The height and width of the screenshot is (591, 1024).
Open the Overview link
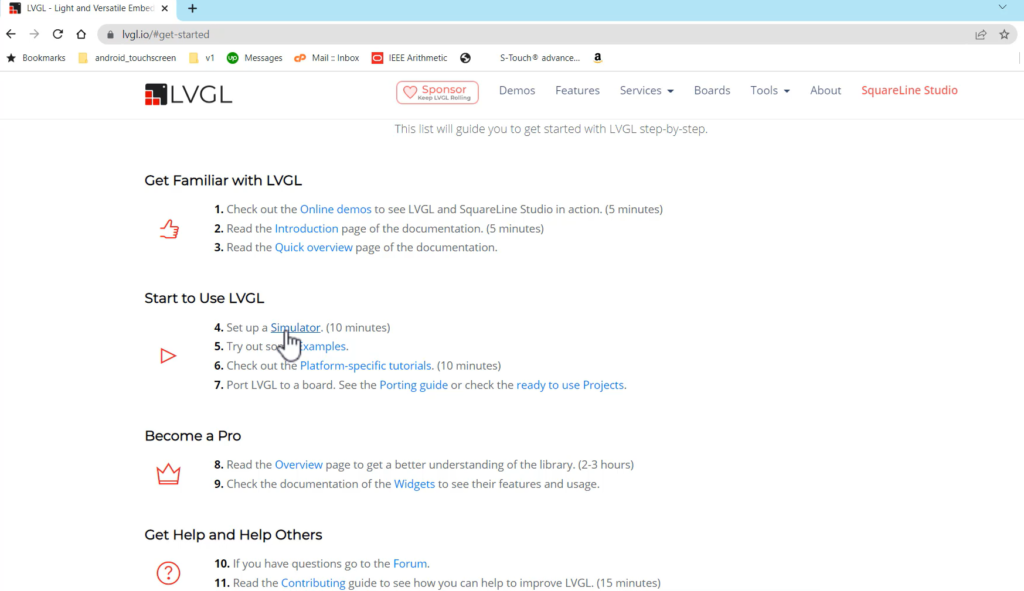pos(298,464)
